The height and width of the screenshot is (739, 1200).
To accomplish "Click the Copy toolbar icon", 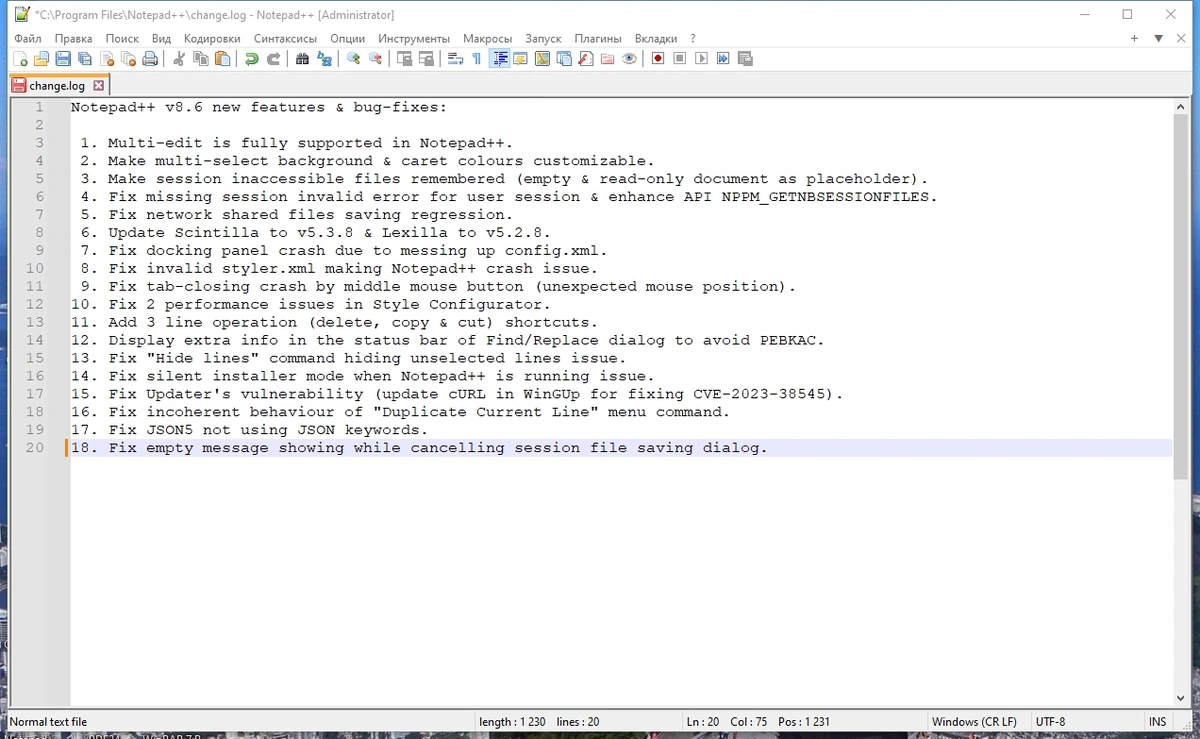I will (201, 59).
